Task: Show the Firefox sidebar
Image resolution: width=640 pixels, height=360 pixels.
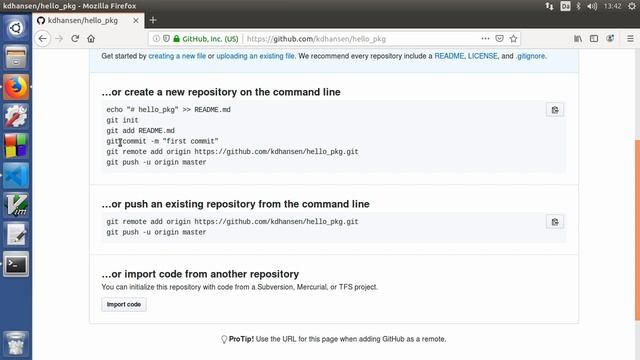Action: coord(594,39)
